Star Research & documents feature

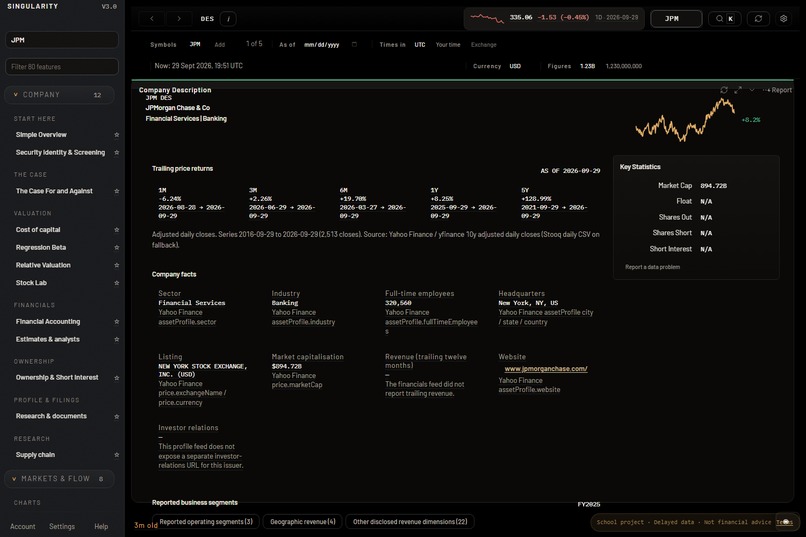click(117, 416)
